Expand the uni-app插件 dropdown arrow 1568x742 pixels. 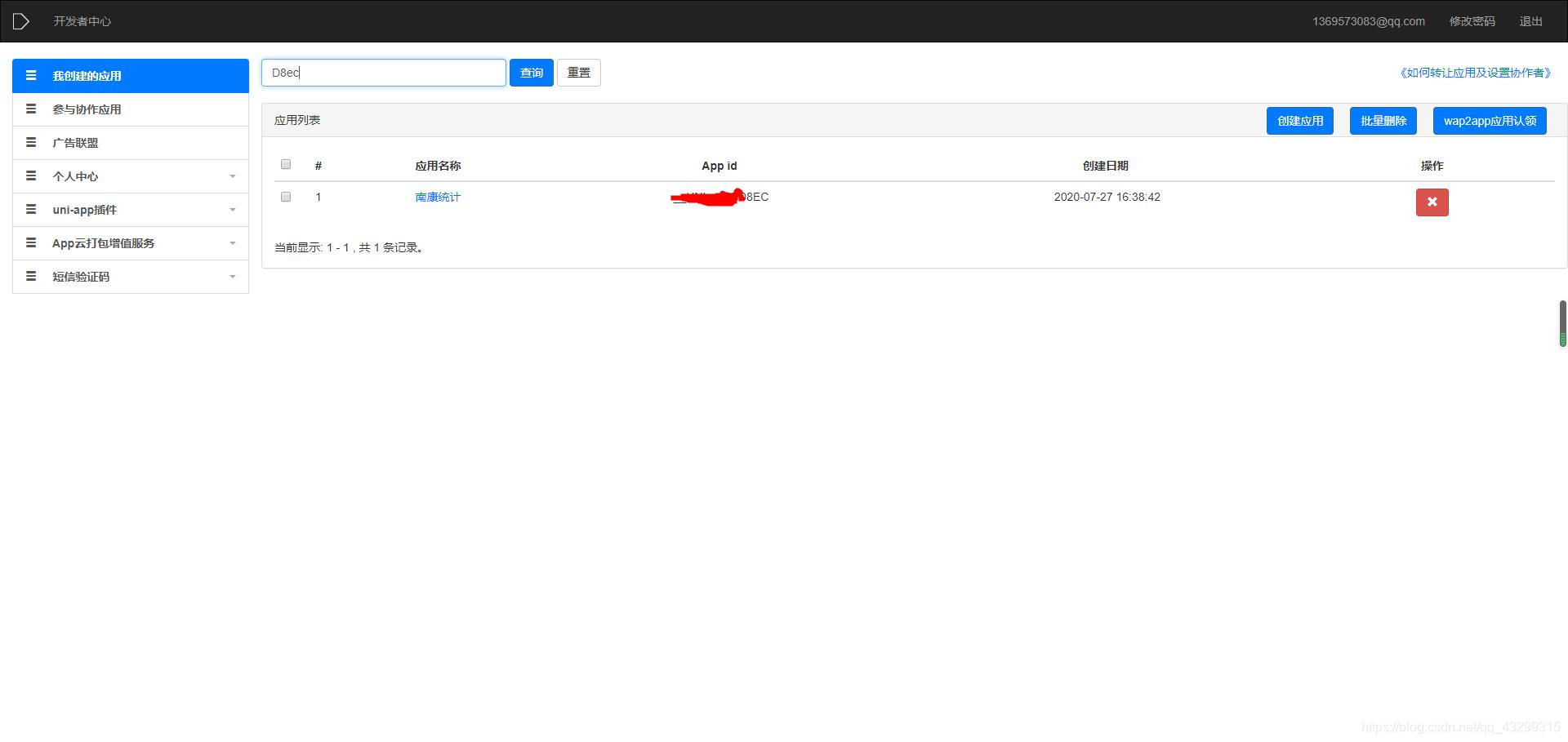[x=233, y=210]
